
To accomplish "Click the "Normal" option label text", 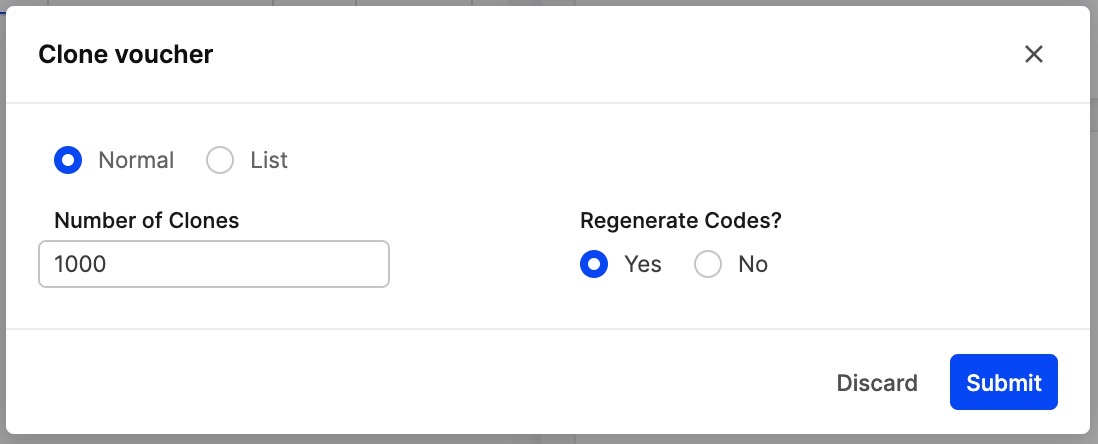I will click(x=136, y=160).
